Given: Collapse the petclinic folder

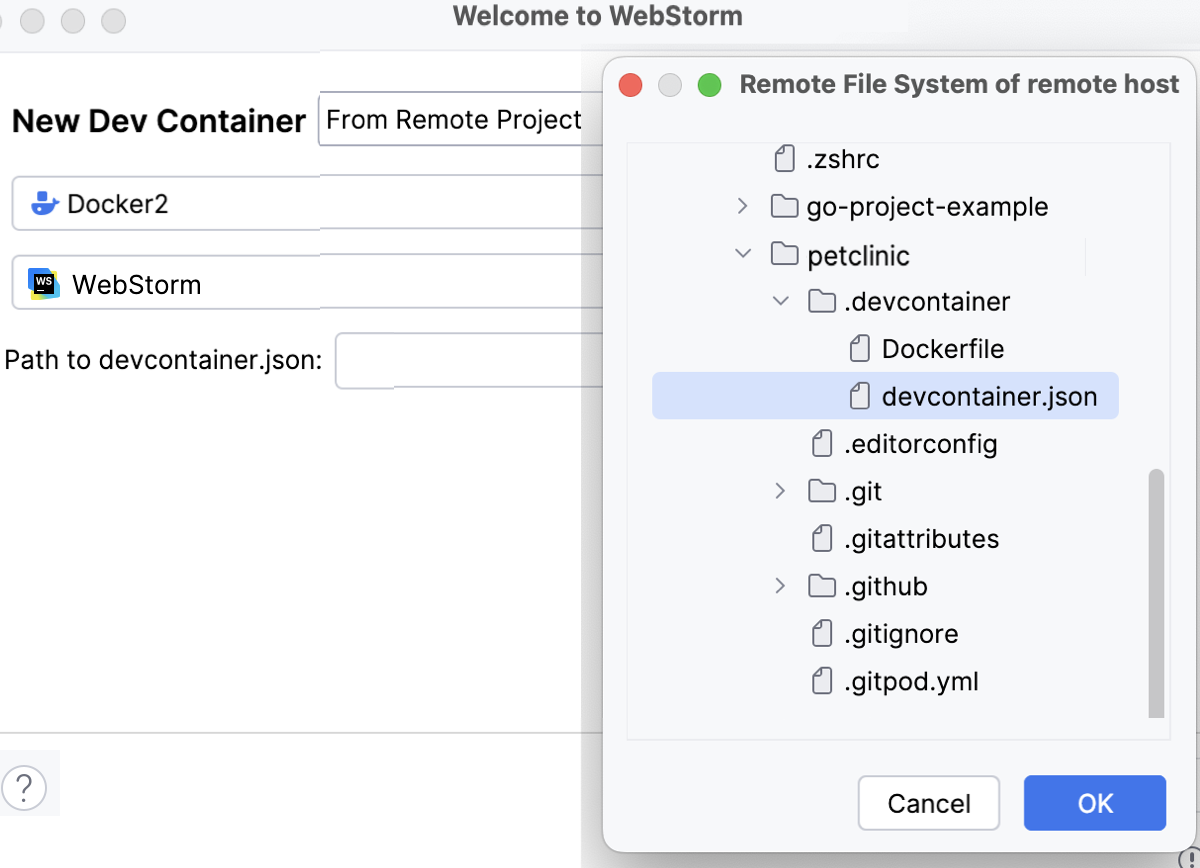Looking at the screenshot, I should click(743, 254).
